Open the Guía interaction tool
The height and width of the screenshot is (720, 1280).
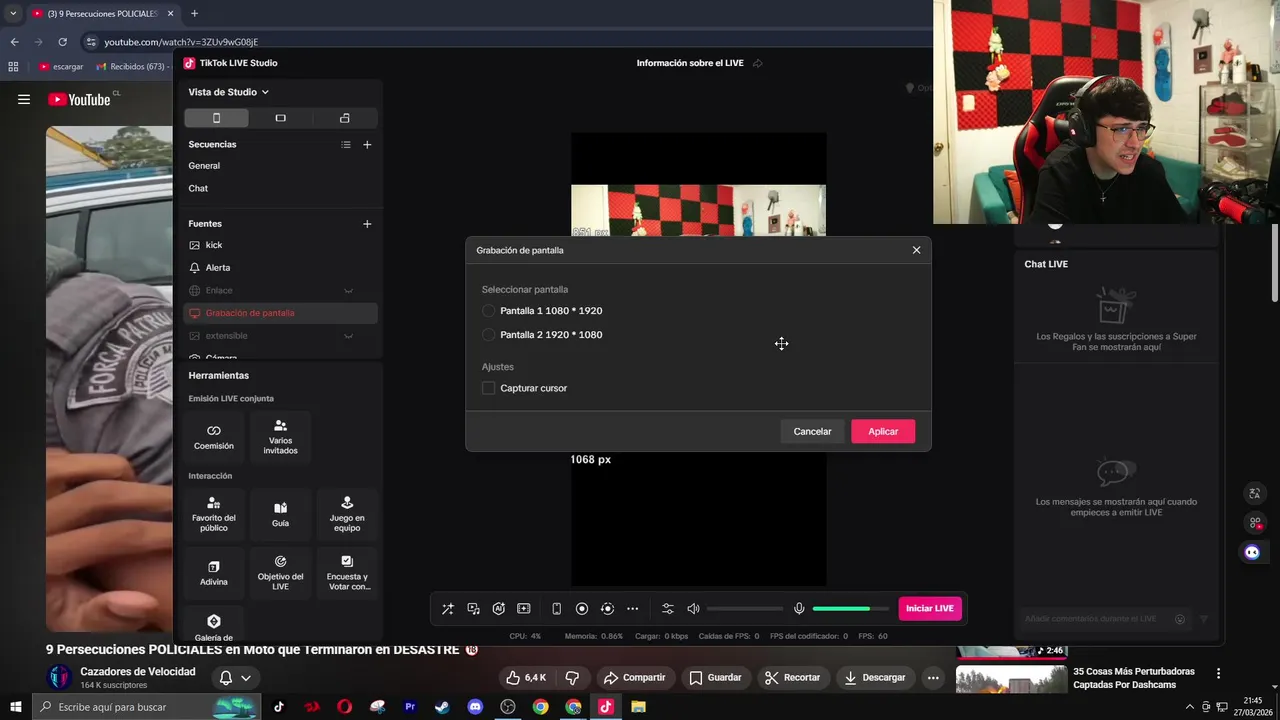pyautogui.click(x=280, y=515)
